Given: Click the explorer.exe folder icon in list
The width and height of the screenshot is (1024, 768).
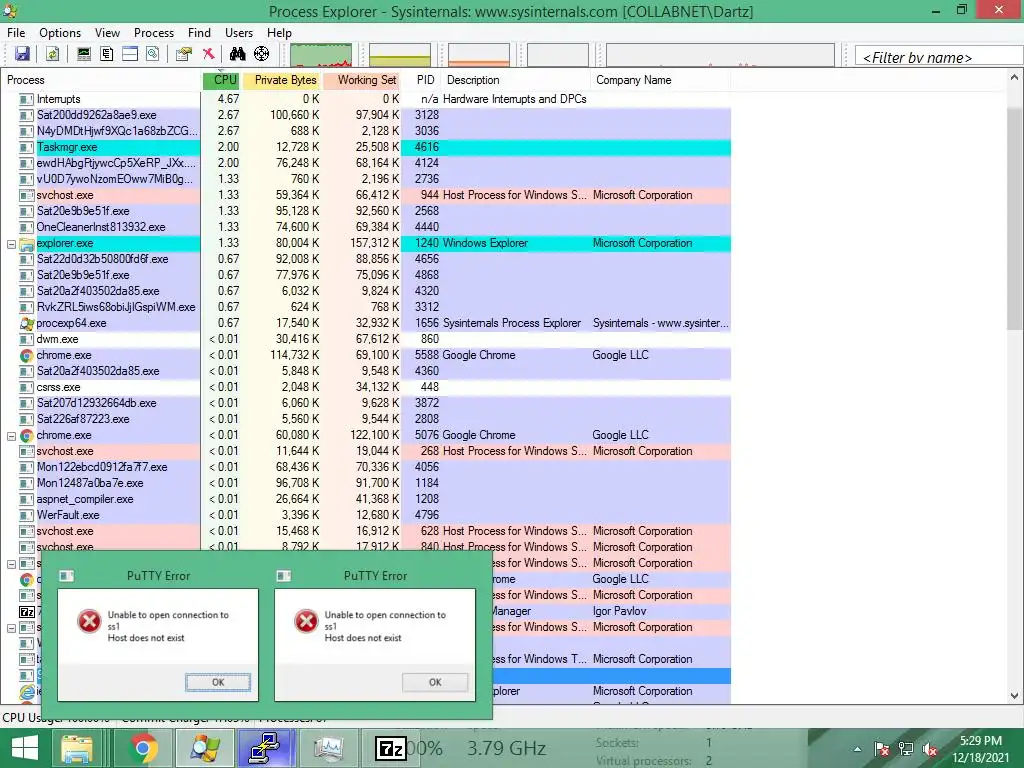Looking at the screenshot, I should 27,244.
